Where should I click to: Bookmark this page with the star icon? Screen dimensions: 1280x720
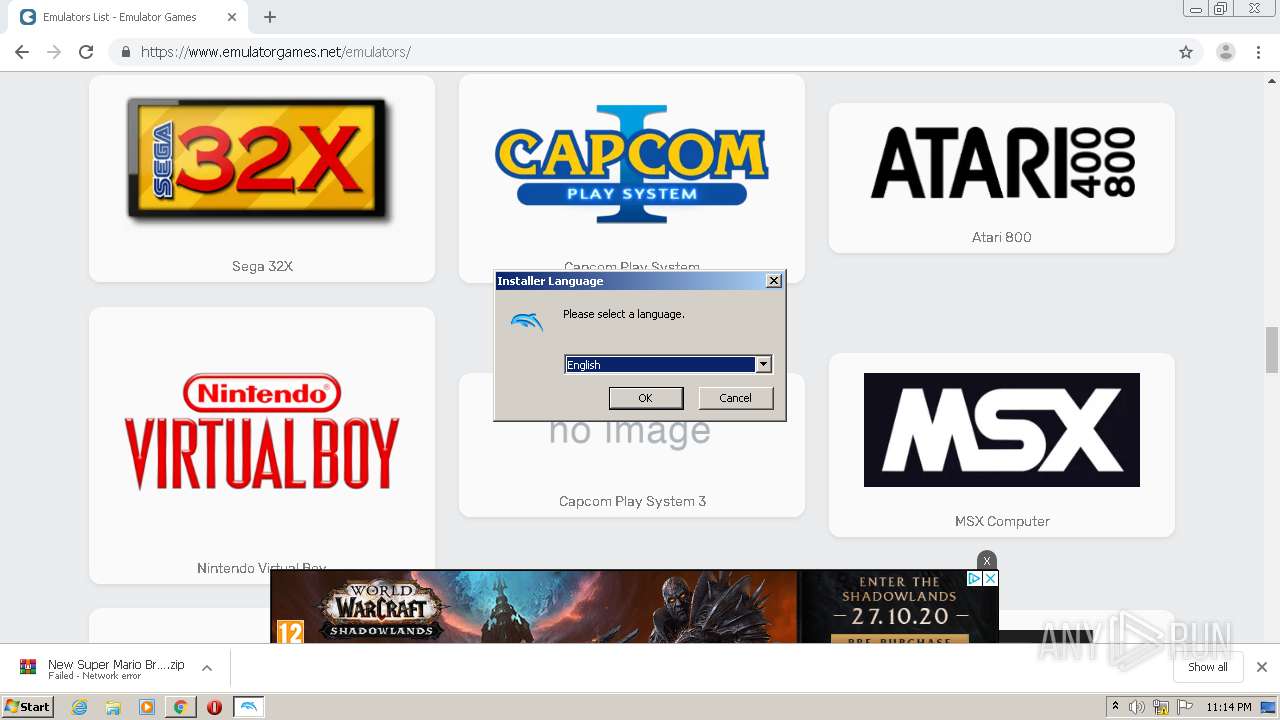coord(1186,52)
